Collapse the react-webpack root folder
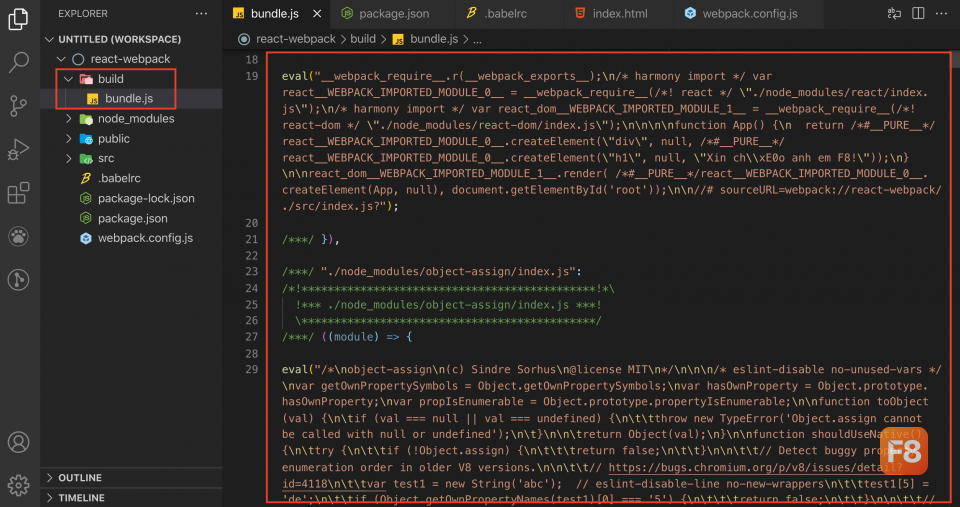 coord(61,59)
